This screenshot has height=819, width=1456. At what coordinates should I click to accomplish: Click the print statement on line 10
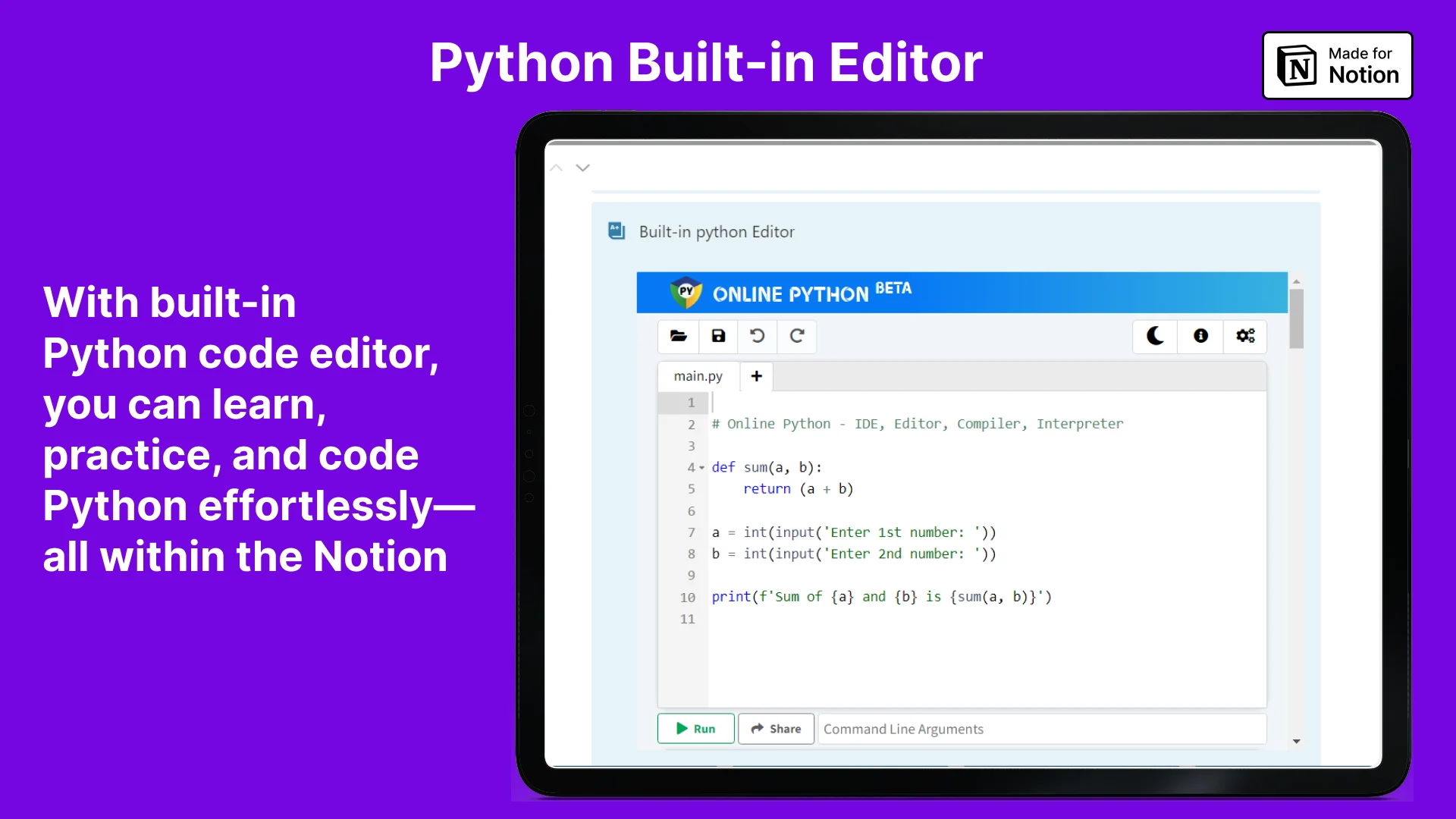pos(881,597)
